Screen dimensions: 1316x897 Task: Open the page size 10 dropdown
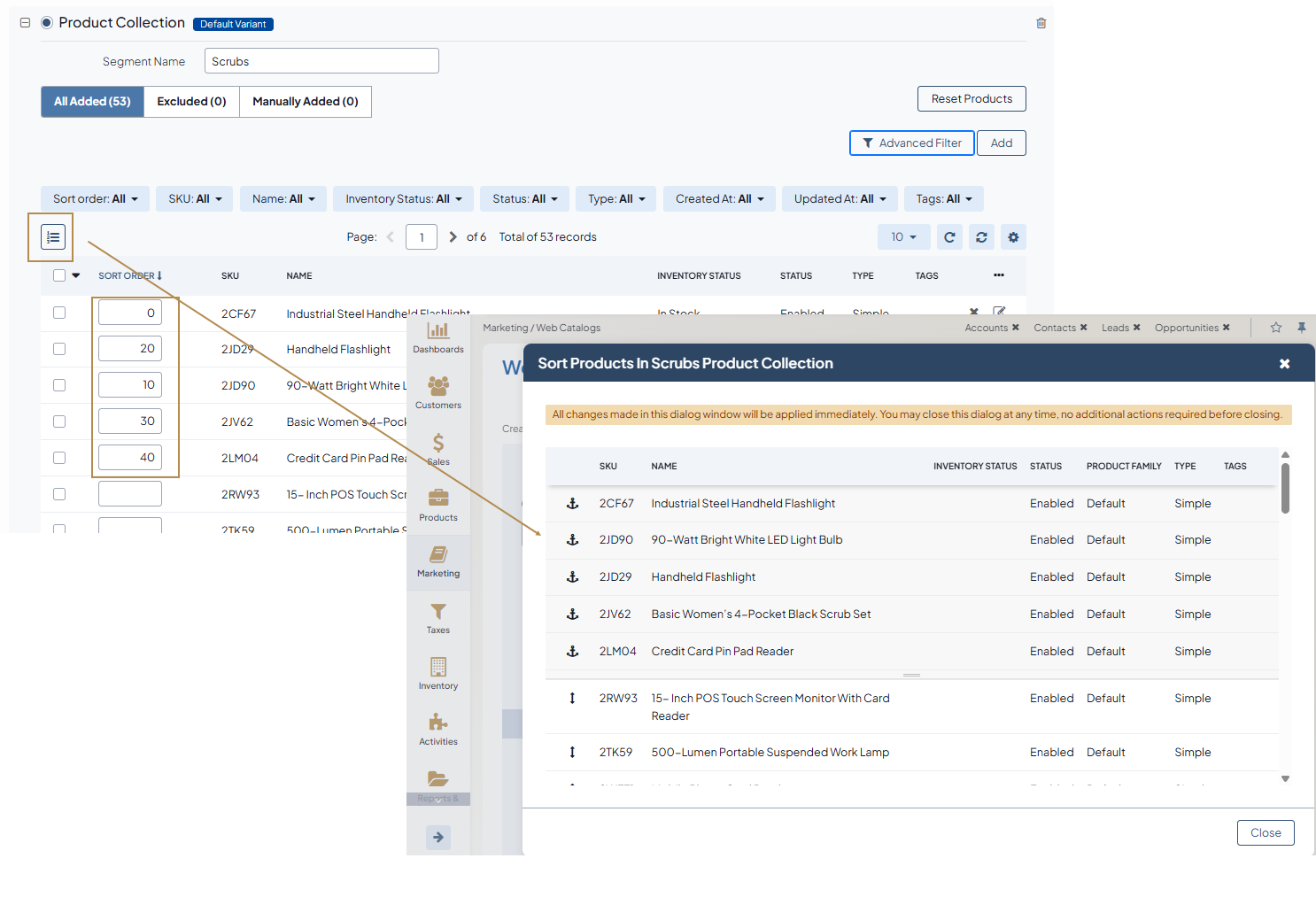pos(903,237)
